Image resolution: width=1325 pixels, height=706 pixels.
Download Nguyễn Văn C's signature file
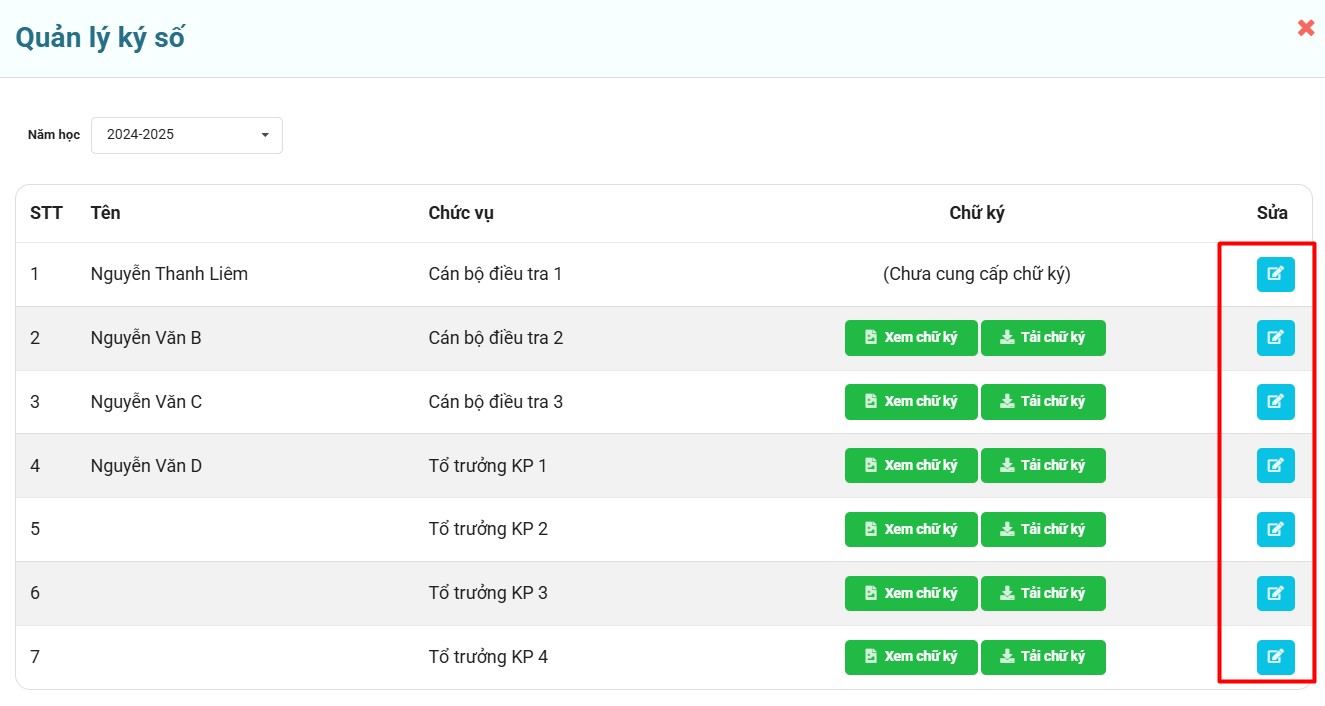coord(1043,402)
